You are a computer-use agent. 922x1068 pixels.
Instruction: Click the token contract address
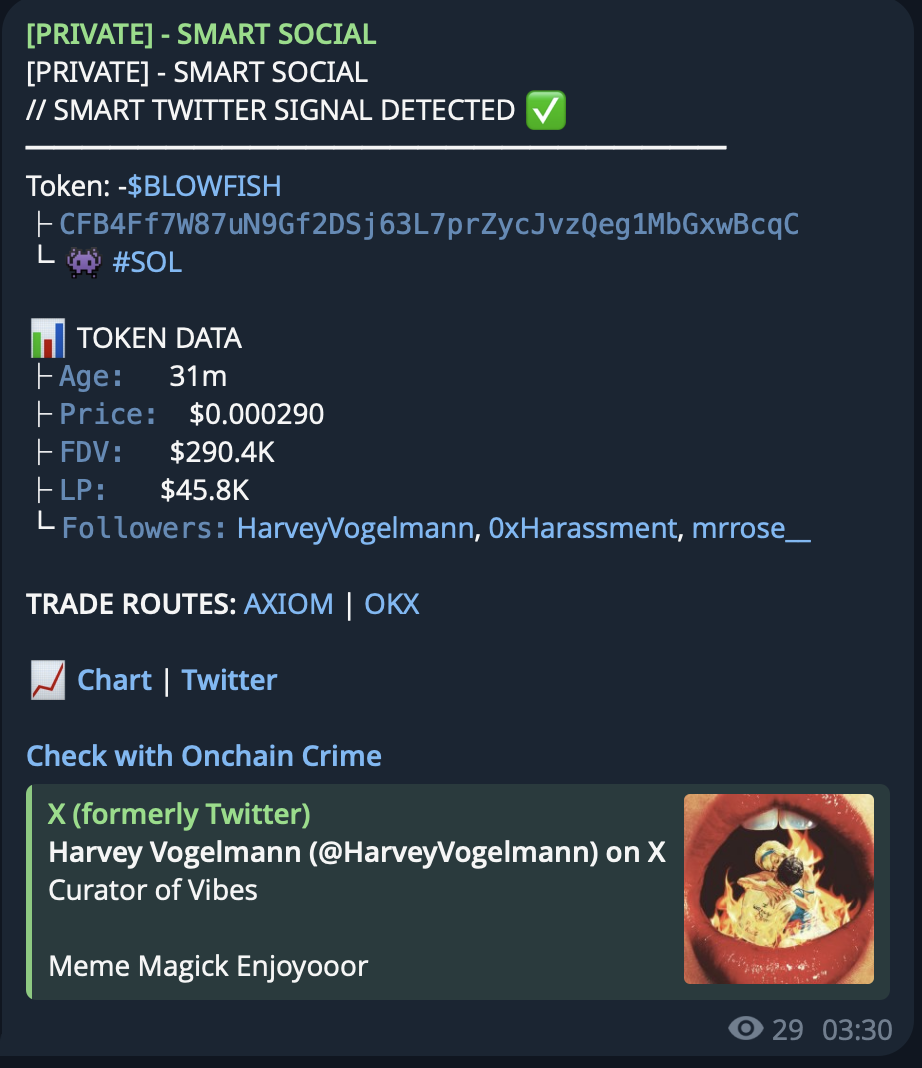[428, 224]
